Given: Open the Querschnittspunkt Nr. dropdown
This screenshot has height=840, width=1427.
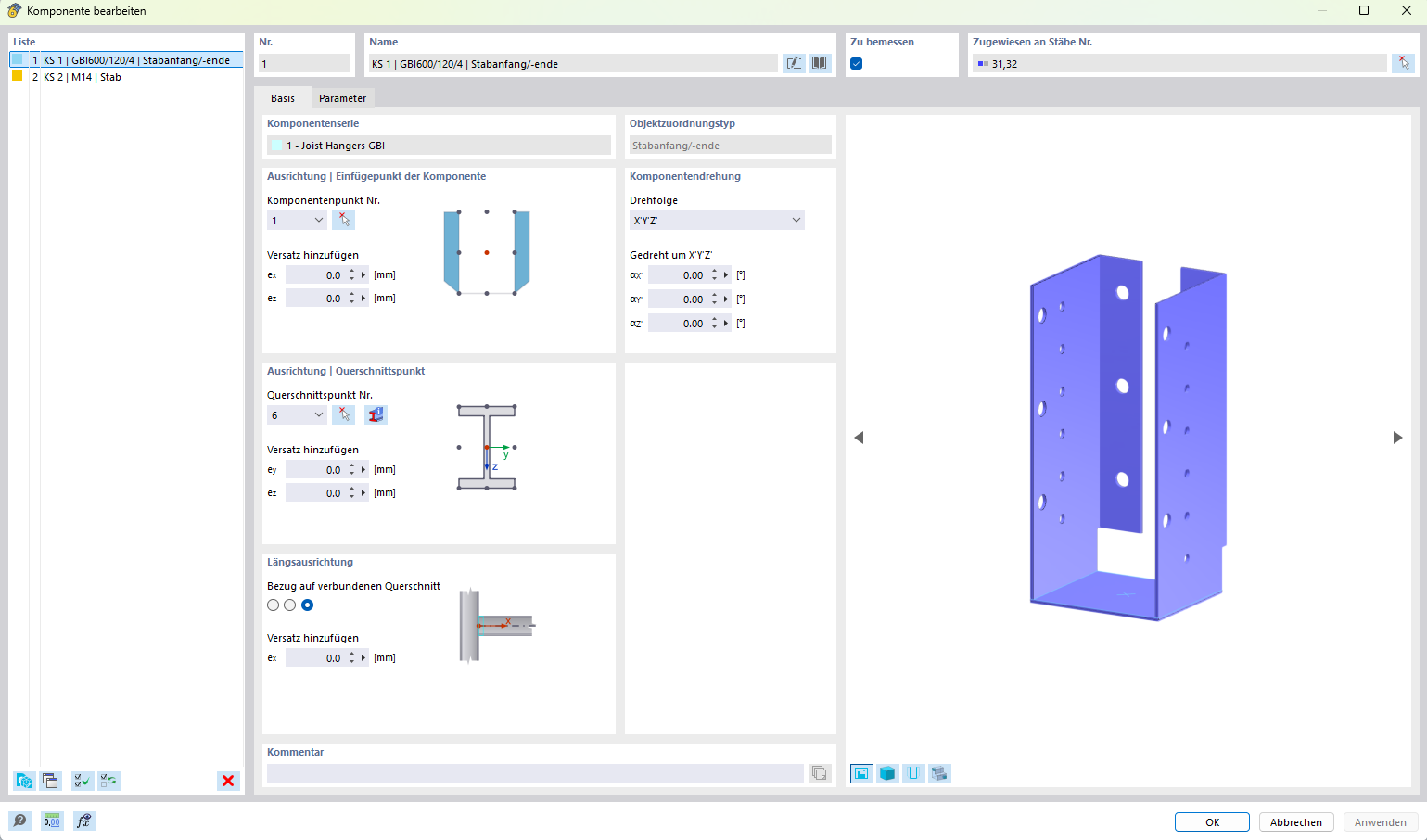Looking at the screenshot, I should pos(318,415).
